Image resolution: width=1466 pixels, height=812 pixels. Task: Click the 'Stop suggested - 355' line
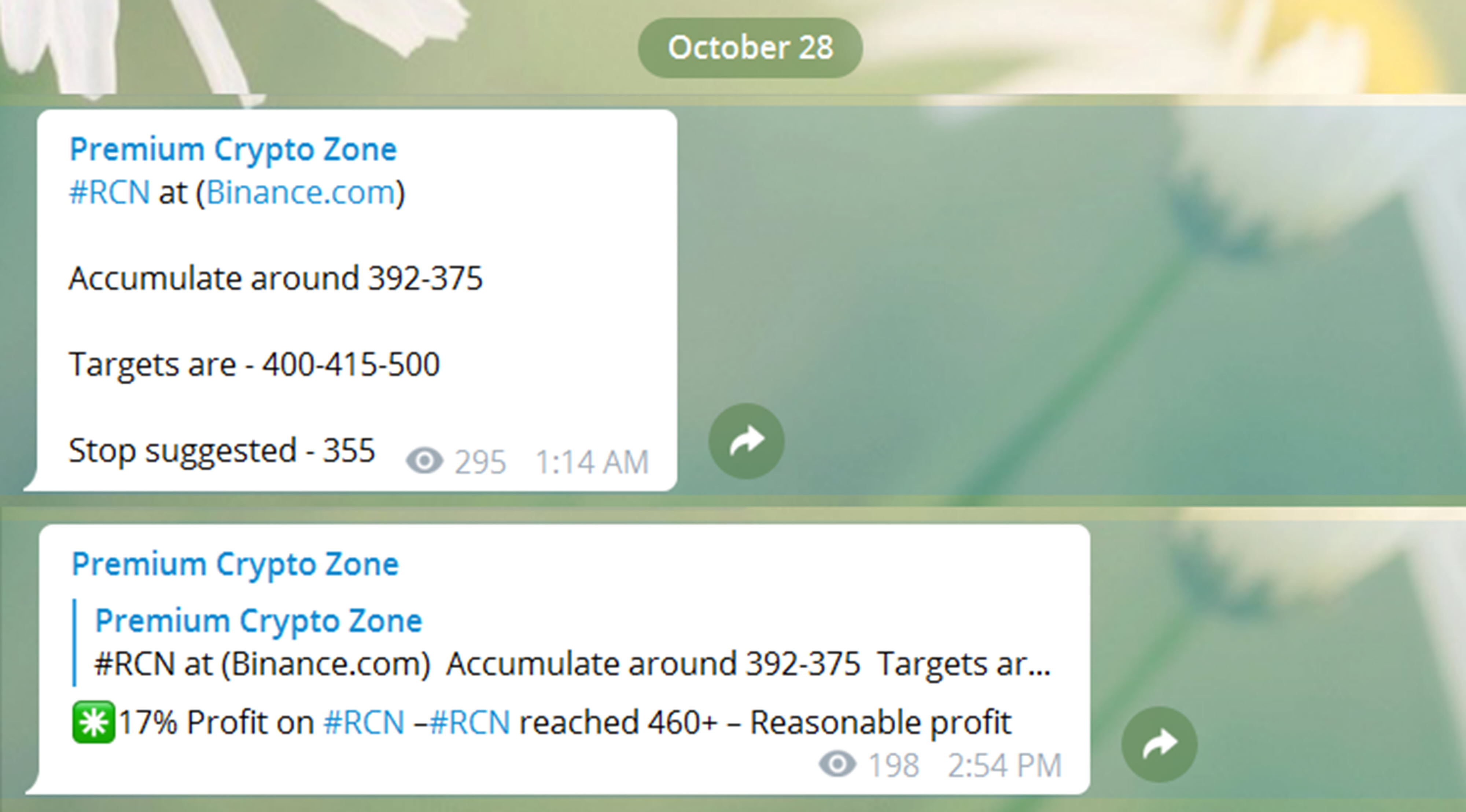(x=222, y=451)
